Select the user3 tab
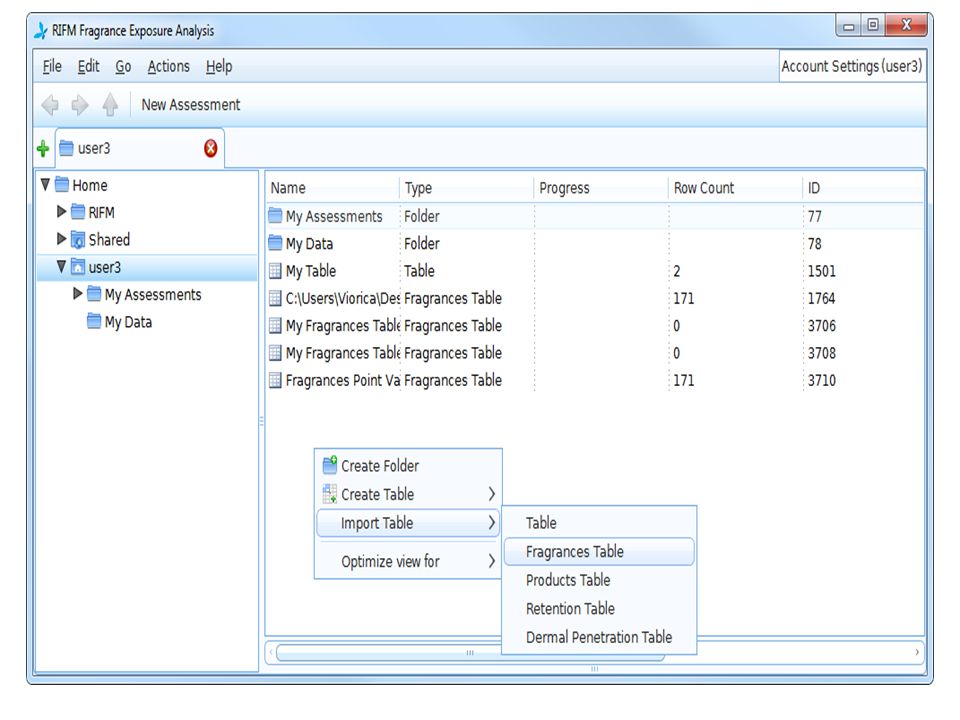The width and height of the screenshot is (960, 720). tap(140, 148)
